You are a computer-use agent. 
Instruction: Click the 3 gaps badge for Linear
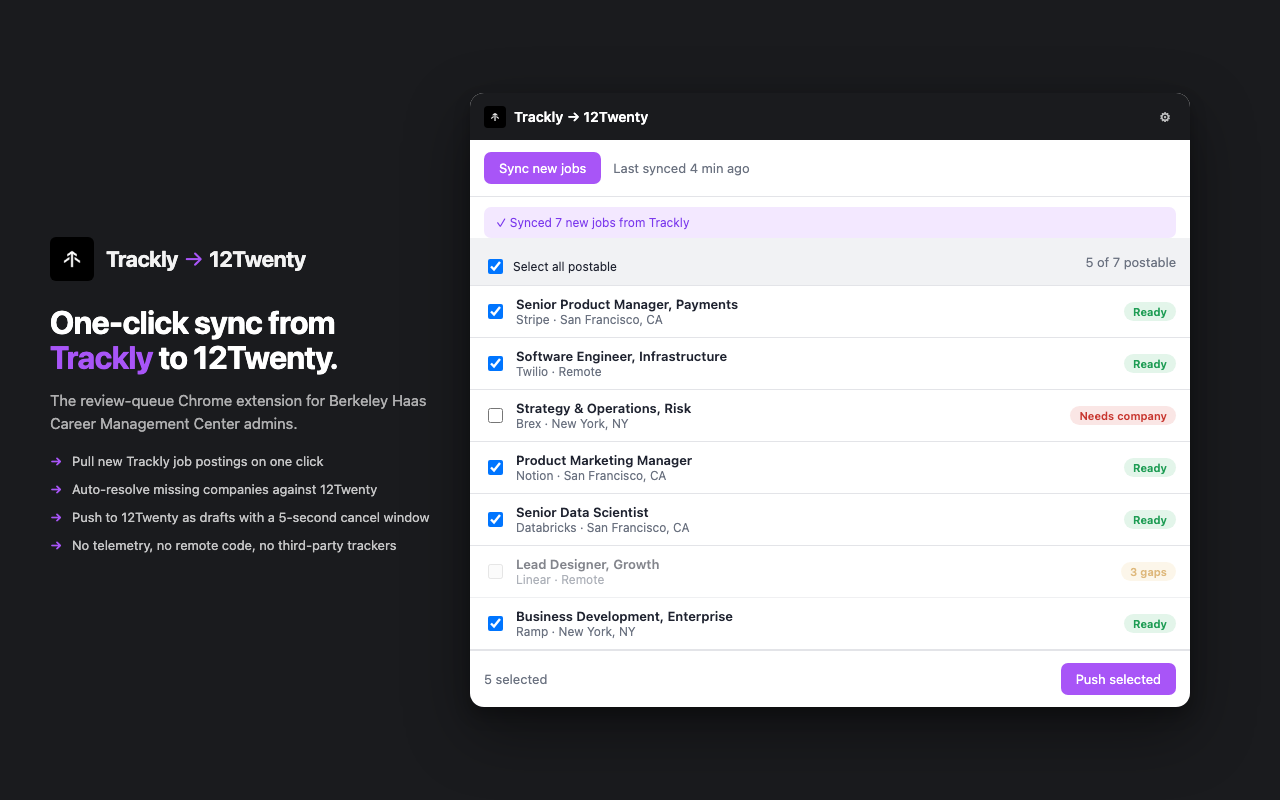tap(1148, 572)
